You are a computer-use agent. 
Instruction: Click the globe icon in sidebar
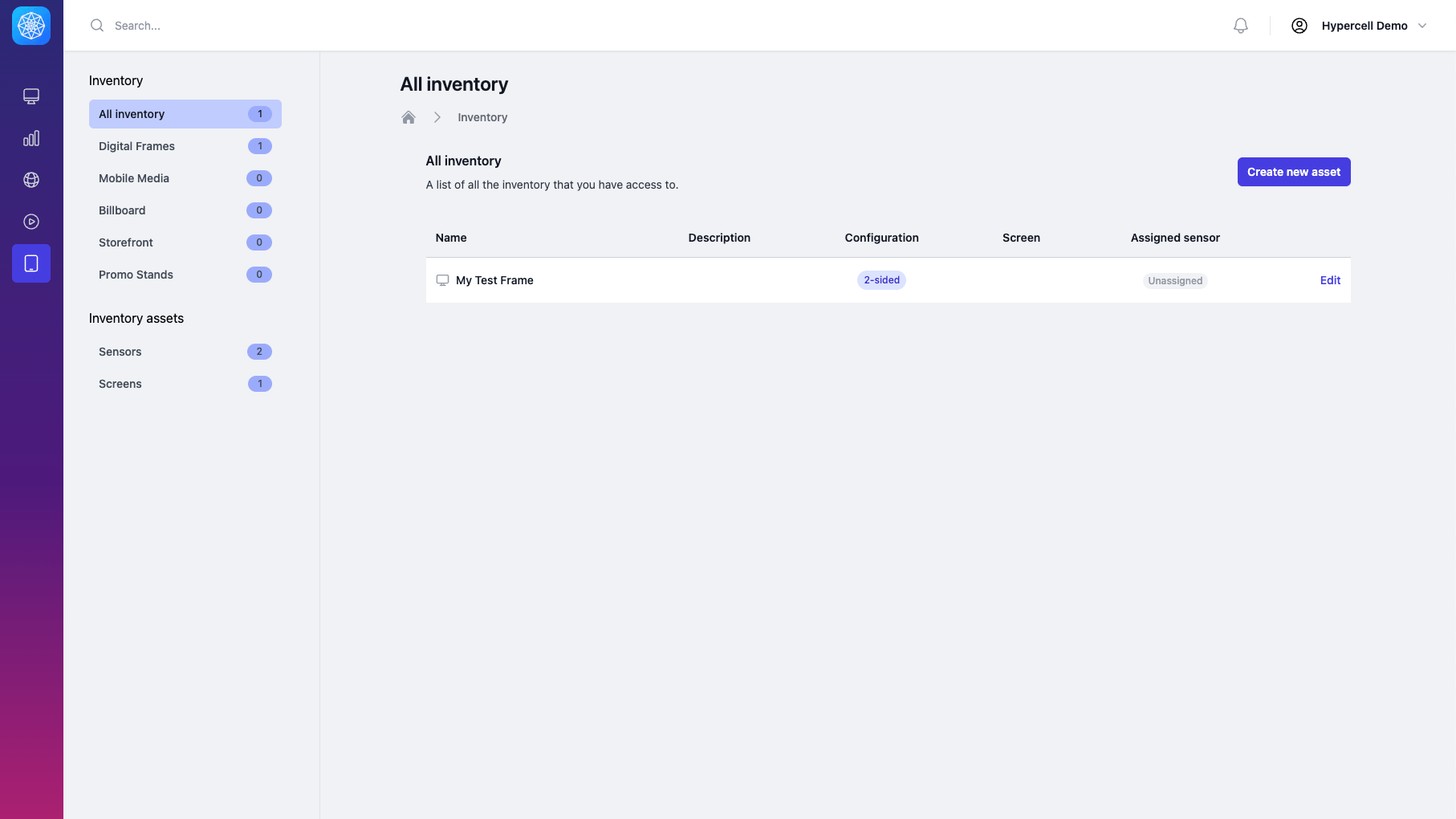31,180
